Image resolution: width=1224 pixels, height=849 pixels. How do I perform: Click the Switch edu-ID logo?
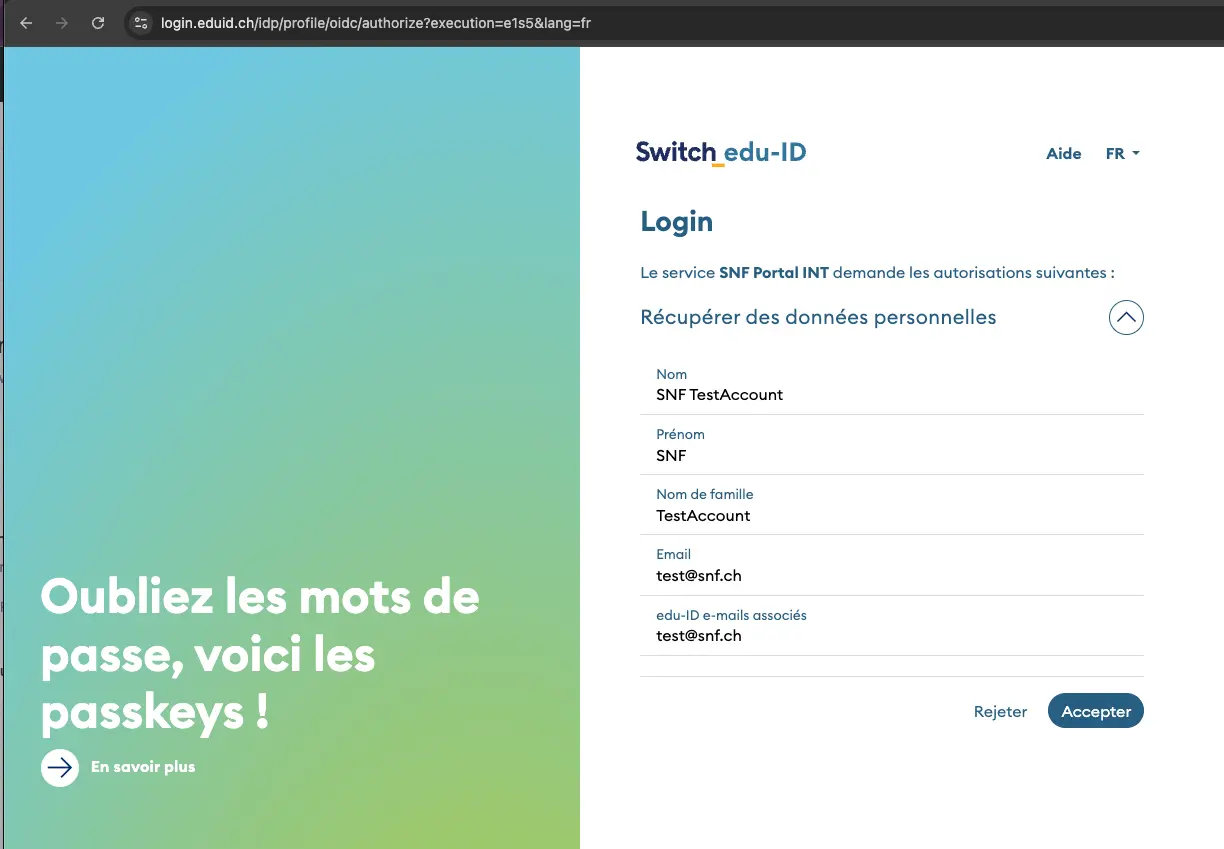click(x=720, y=153)
